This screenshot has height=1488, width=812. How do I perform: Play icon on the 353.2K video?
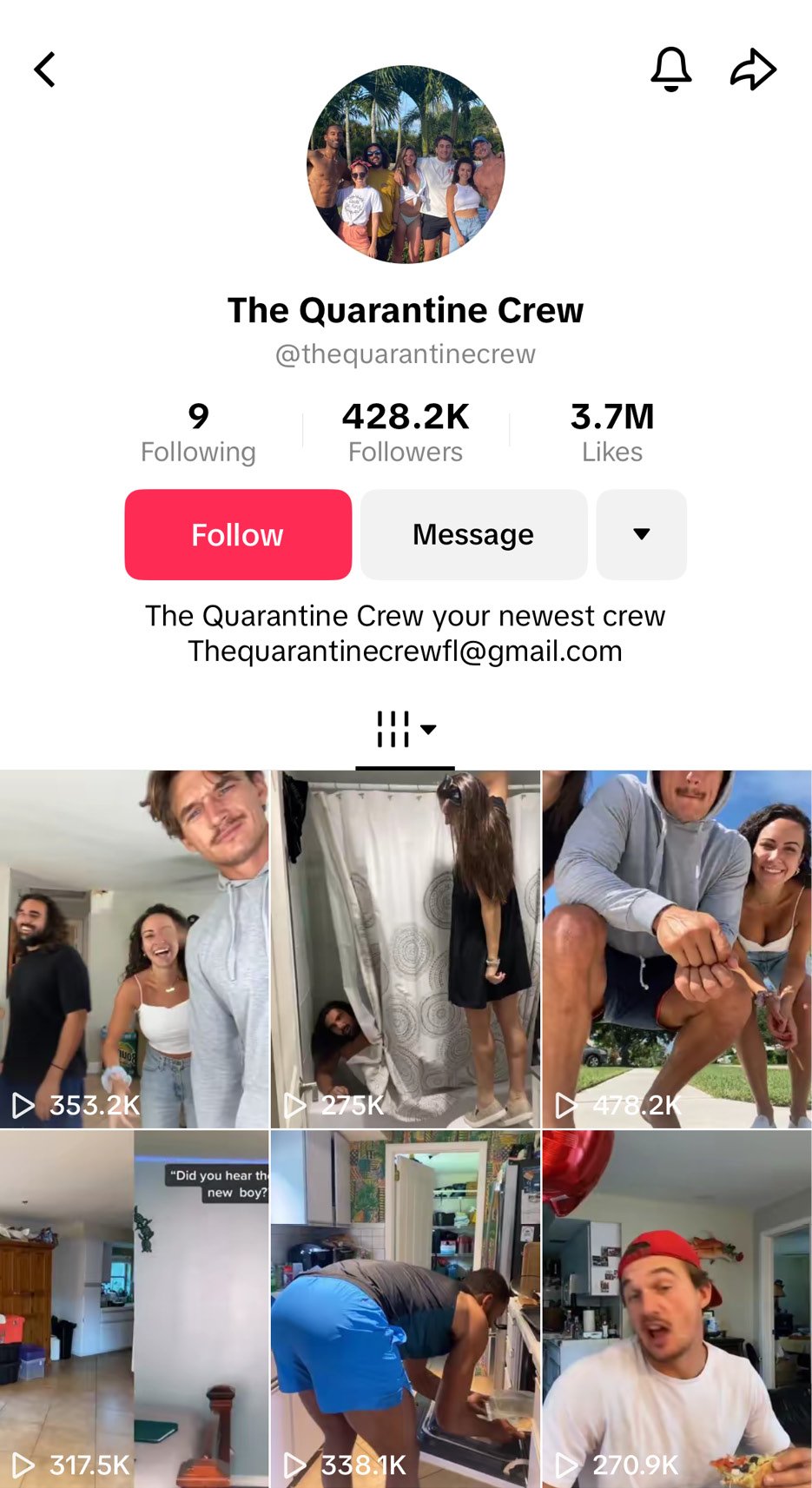point(23,1105)
